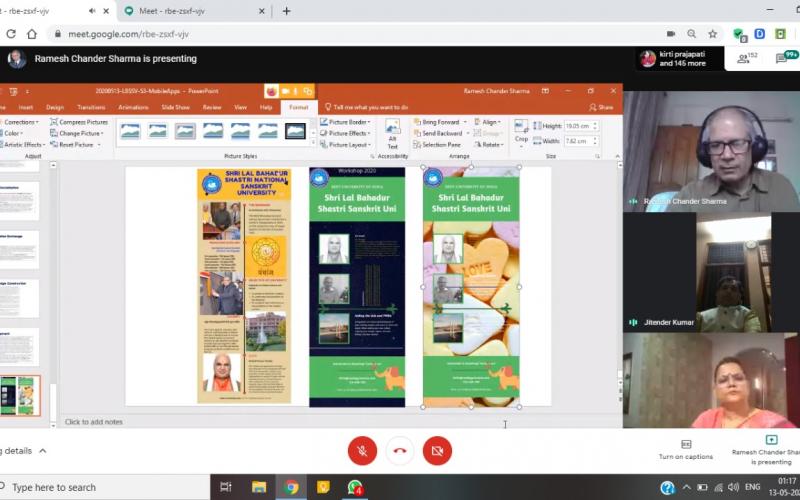The width and height of the screenshot is (800, 500).
Task: Click the Chrome icon in the taskbar
Action: tap(291, 487)
